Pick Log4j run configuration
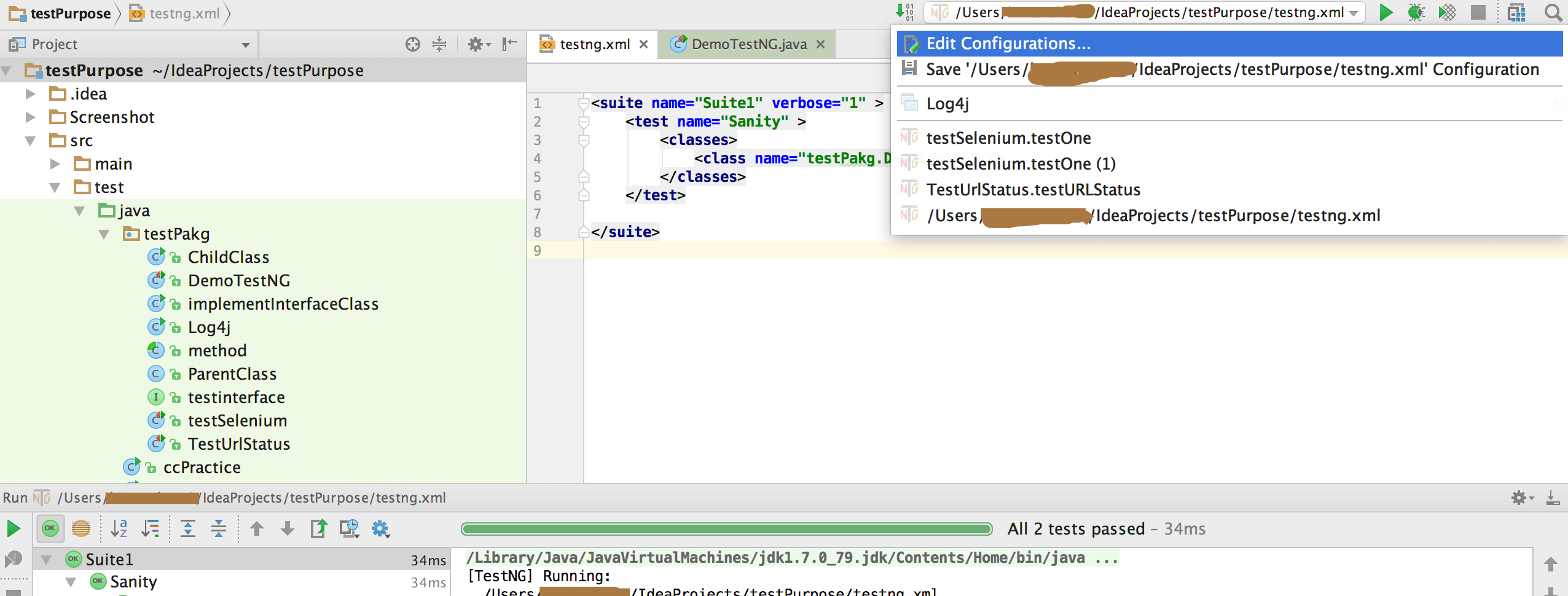This screenshot has width=1568, height=596. 1229,104
